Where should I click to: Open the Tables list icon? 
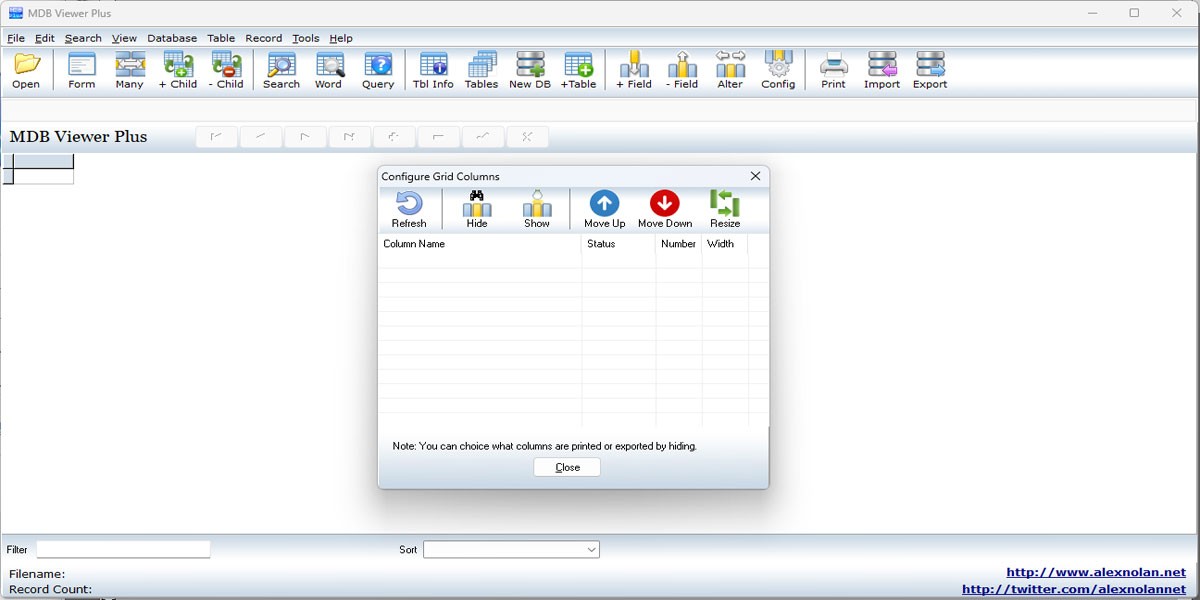(x=481, y=70)
